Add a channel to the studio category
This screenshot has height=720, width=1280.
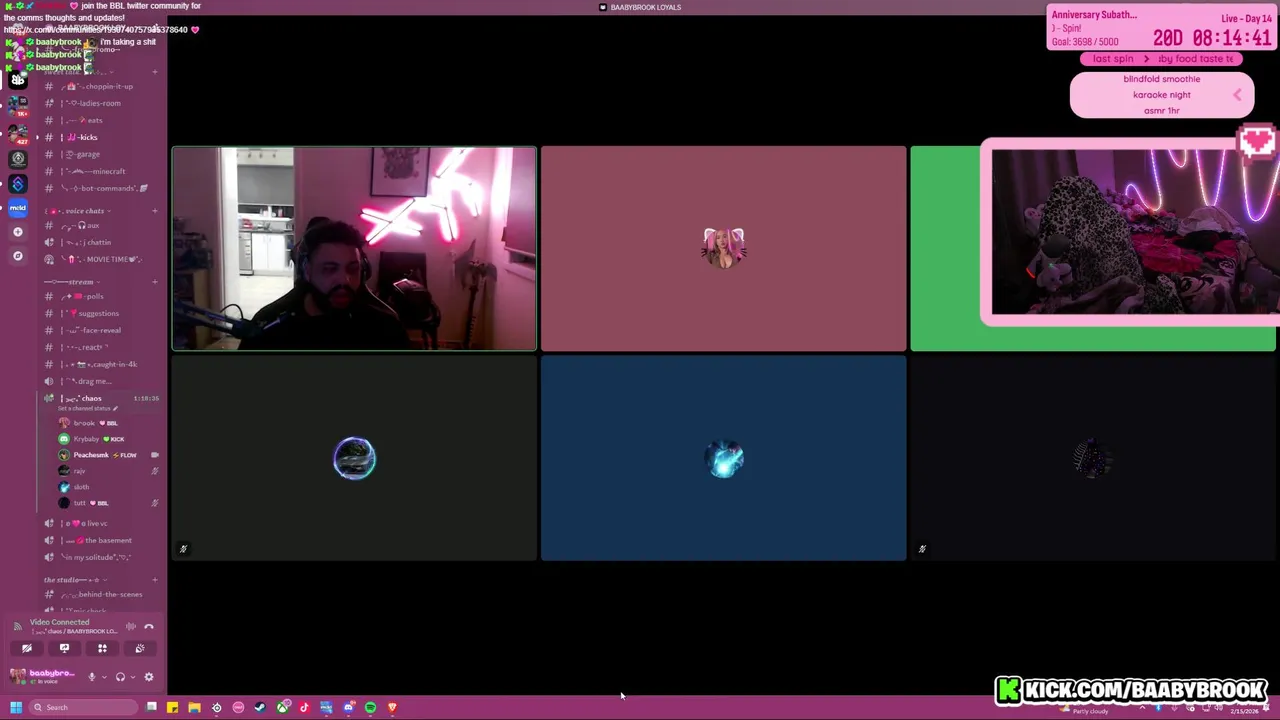[154, 580]
